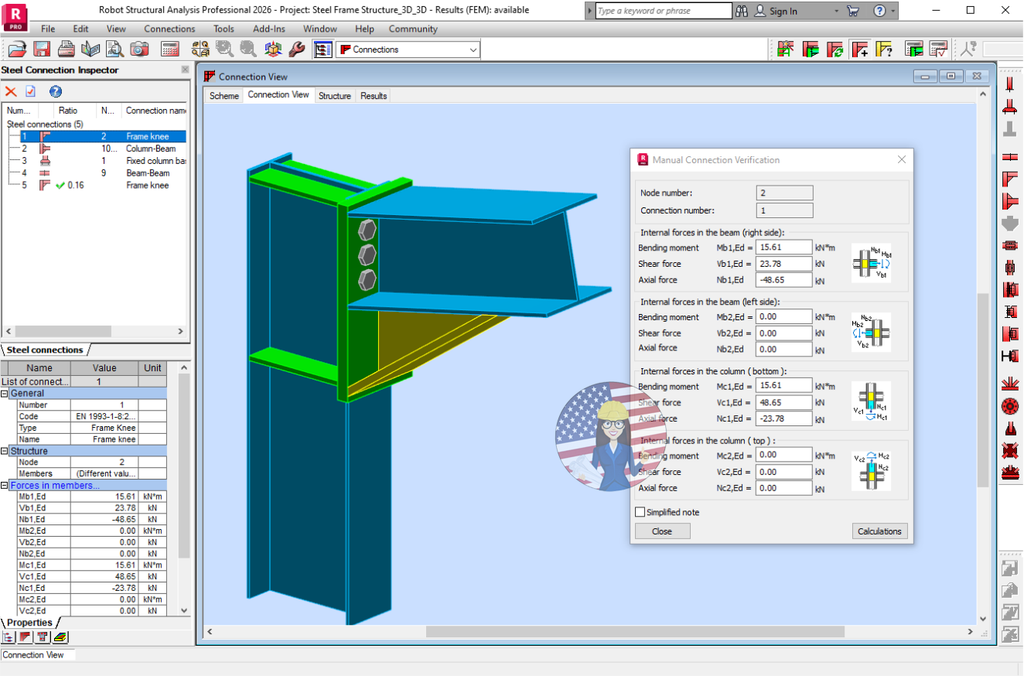Create a new connection with the star icon
Viewport: 1024px width, 676px height.
click(x=786, y=48)
